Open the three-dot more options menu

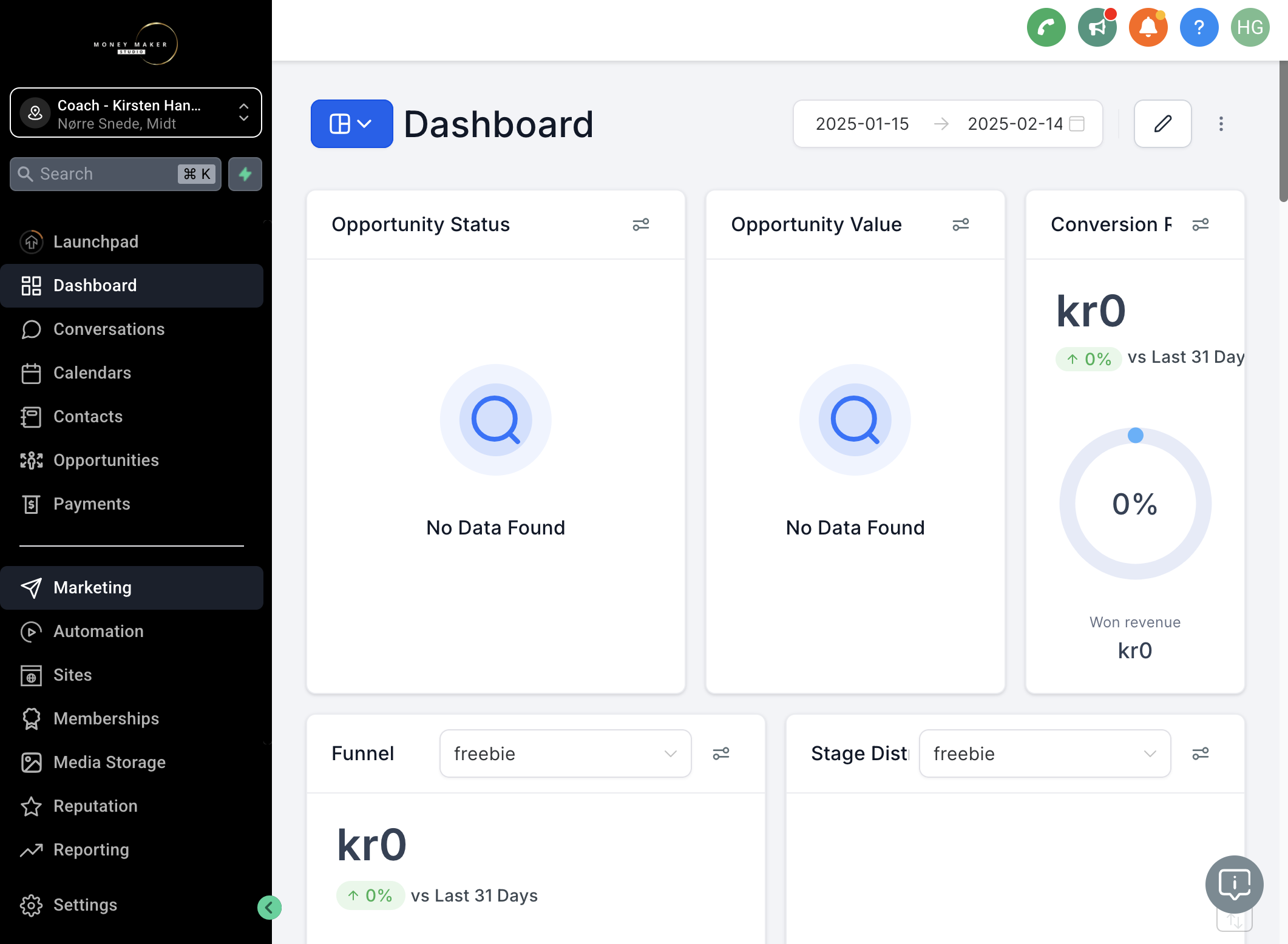[1221, 124]
